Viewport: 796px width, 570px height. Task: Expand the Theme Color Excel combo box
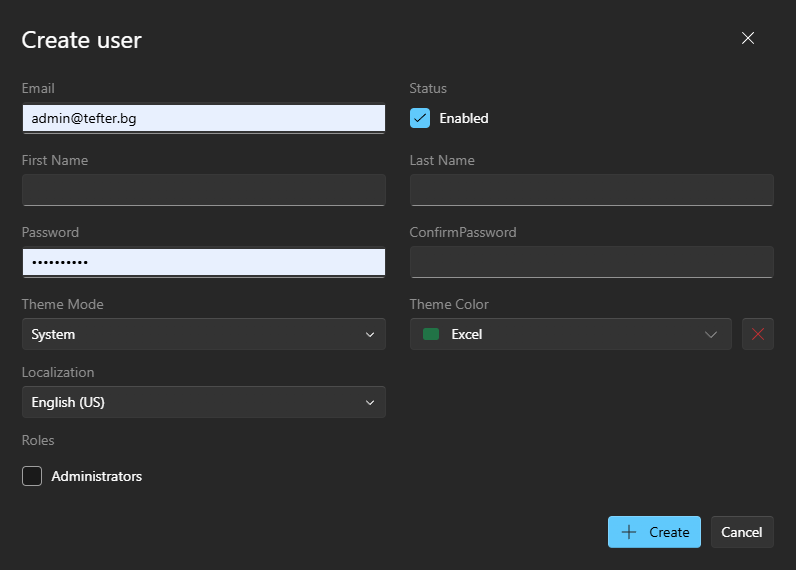coord(571,334)
